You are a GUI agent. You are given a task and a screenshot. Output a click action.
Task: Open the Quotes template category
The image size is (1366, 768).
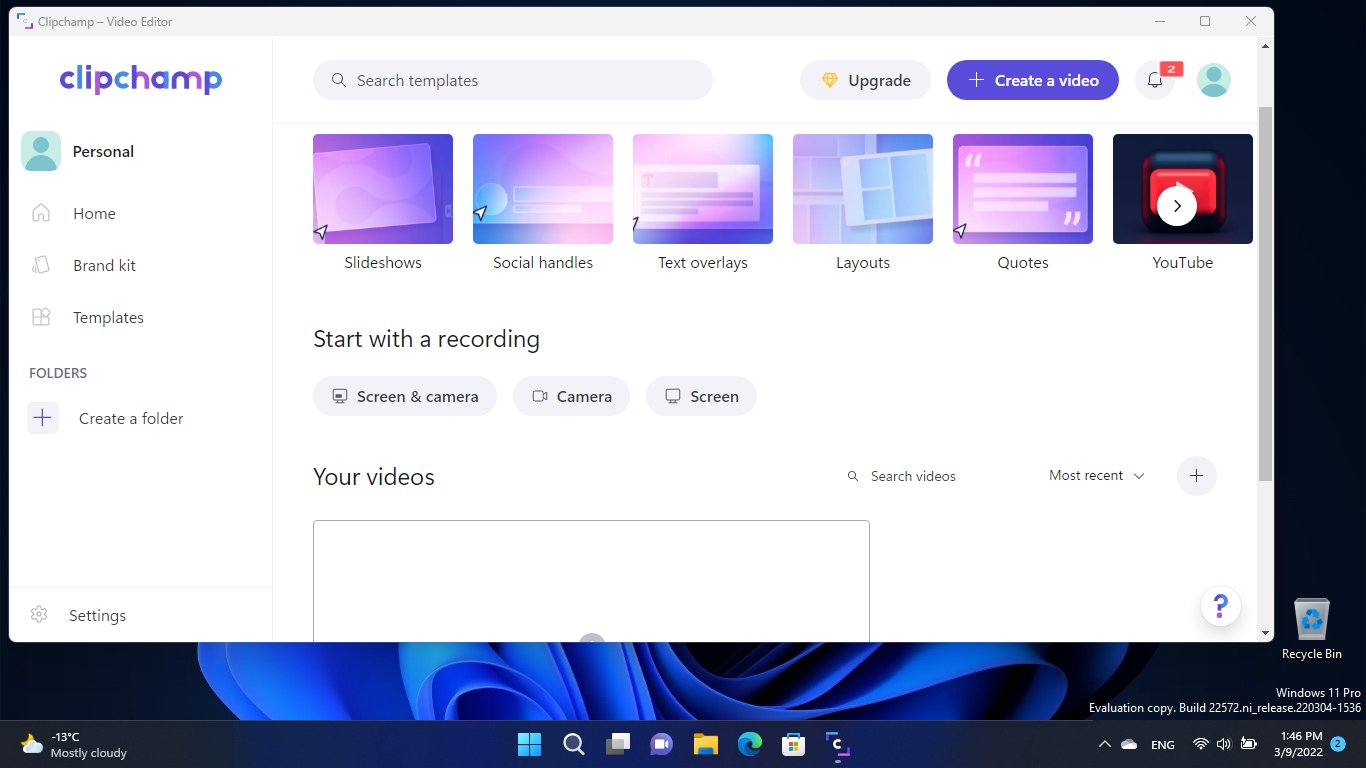tap(1023, 203)
